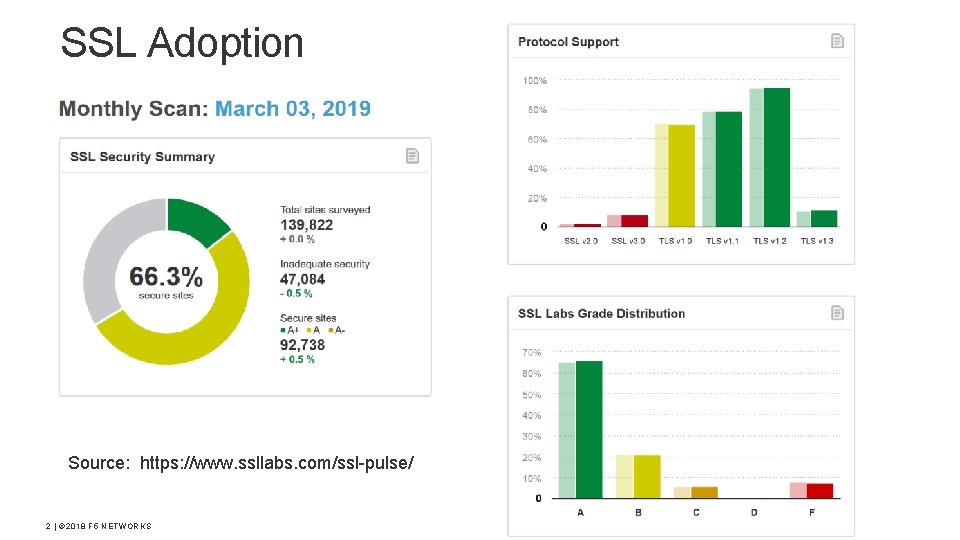
Task: Click the grade A dark green bar
Action: tap(589, 430)
